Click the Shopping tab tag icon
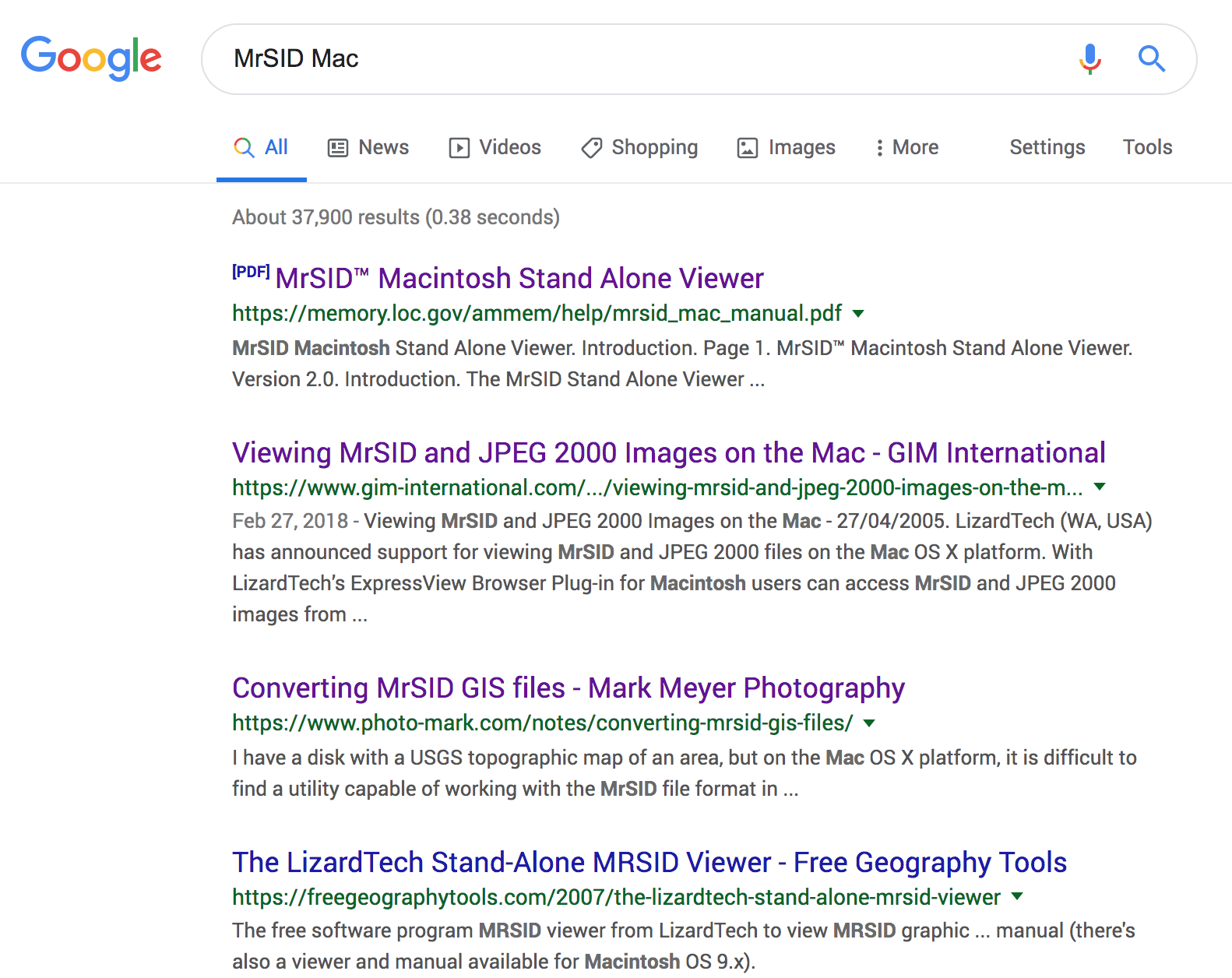 pos(592,148)
